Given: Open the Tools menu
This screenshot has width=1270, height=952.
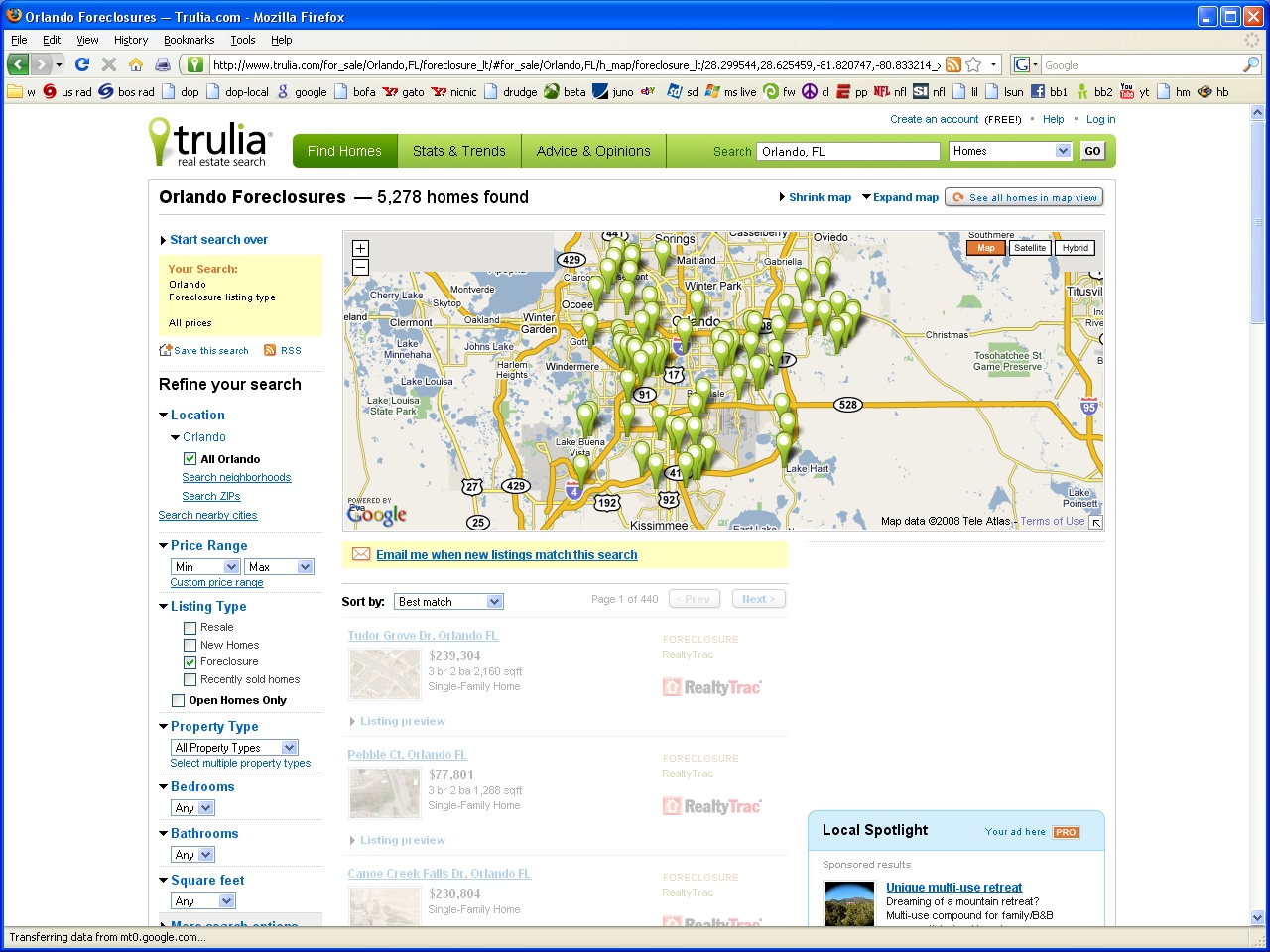Looking at the screenshot, I should coord(243,40).
